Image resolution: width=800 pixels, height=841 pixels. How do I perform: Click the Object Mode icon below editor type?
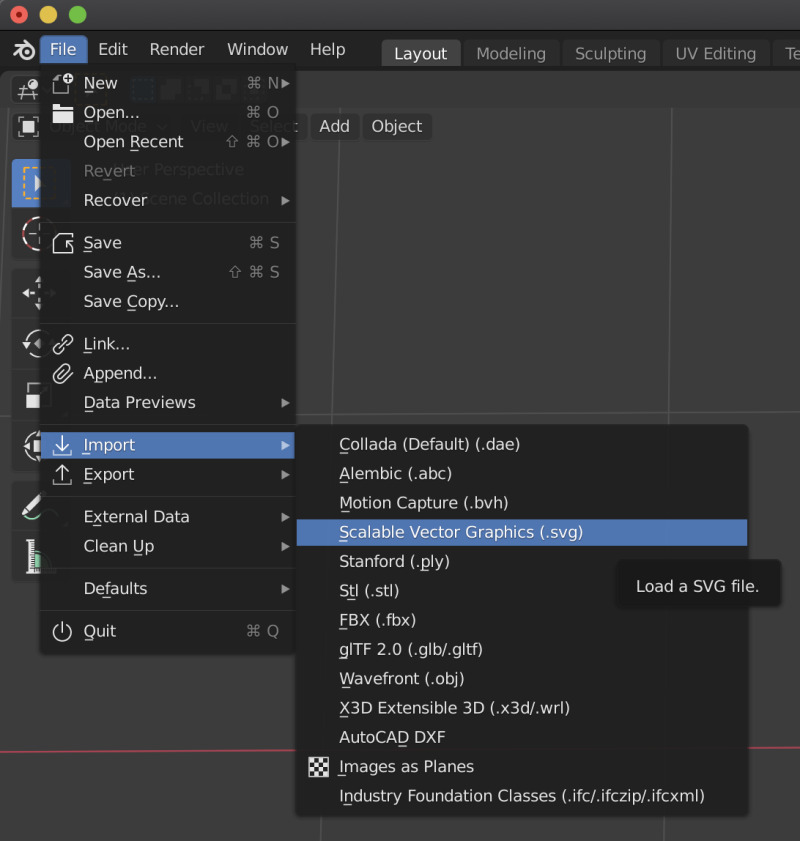click(28, 127)
